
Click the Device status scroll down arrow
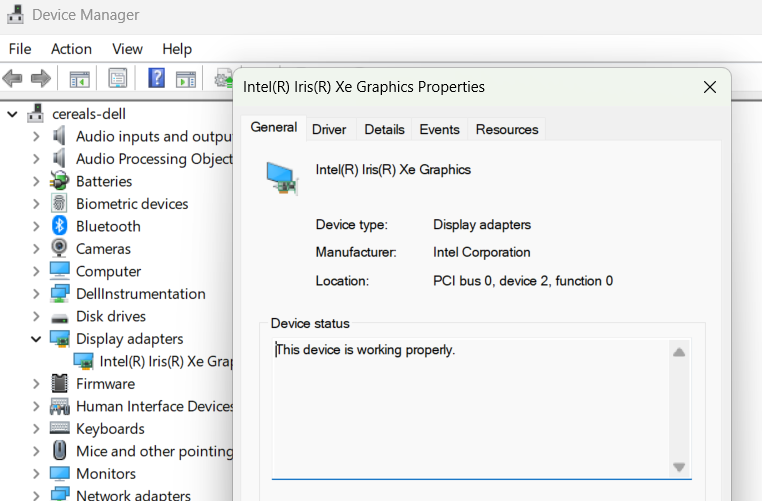[679, 467]
